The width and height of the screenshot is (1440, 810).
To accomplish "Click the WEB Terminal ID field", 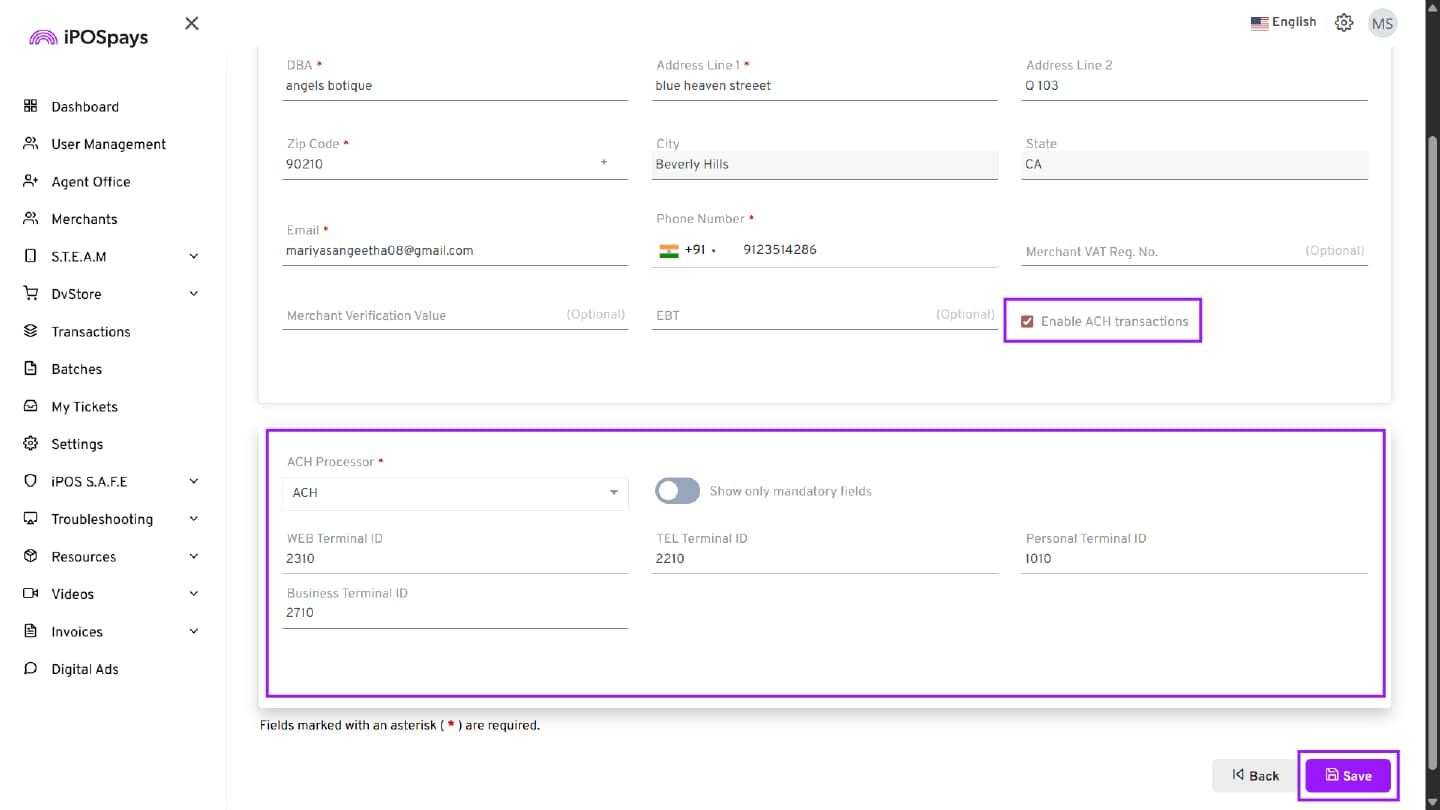I will tap(455, 559).
